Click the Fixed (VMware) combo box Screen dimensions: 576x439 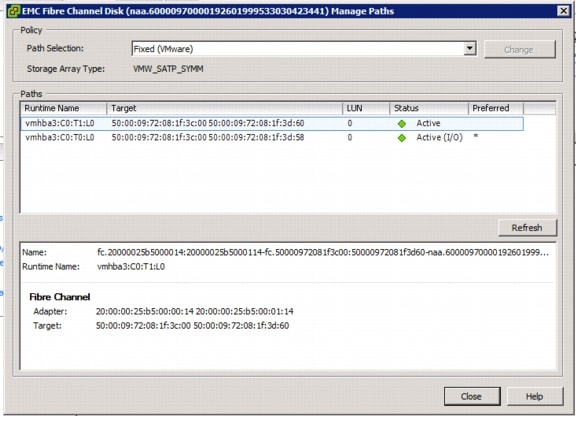[x=304, y=48]
